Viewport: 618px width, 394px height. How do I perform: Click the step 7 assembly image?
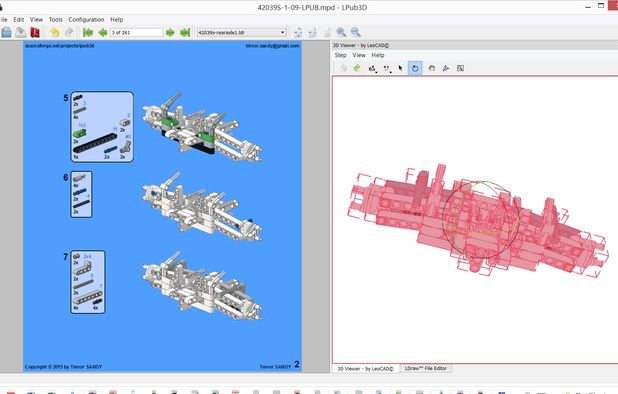click(202, 285)
